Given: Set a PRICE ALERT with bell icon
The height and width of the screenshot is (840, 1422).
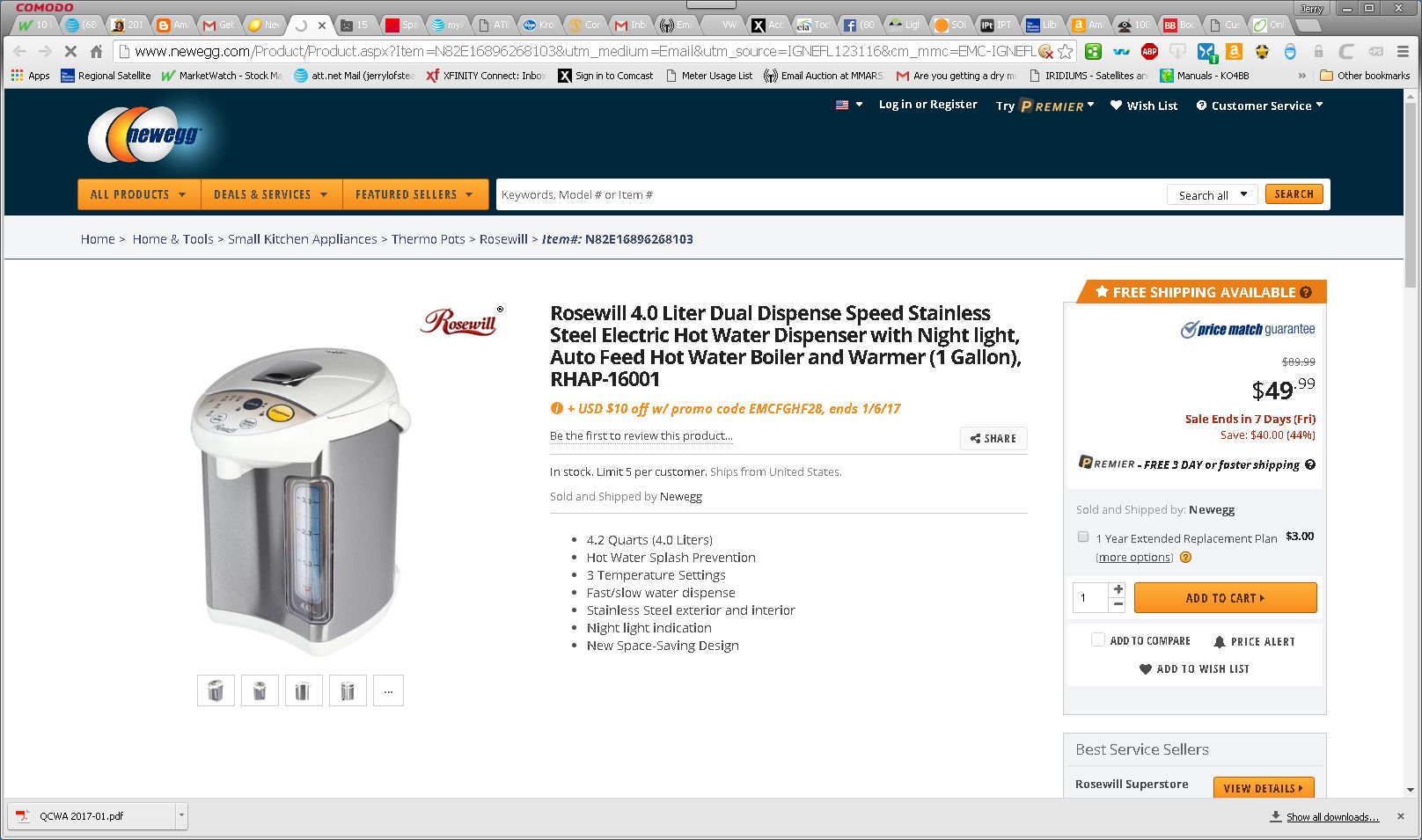Looking at the screenshot, I should pyautogui.click(x=1254, y=641).
